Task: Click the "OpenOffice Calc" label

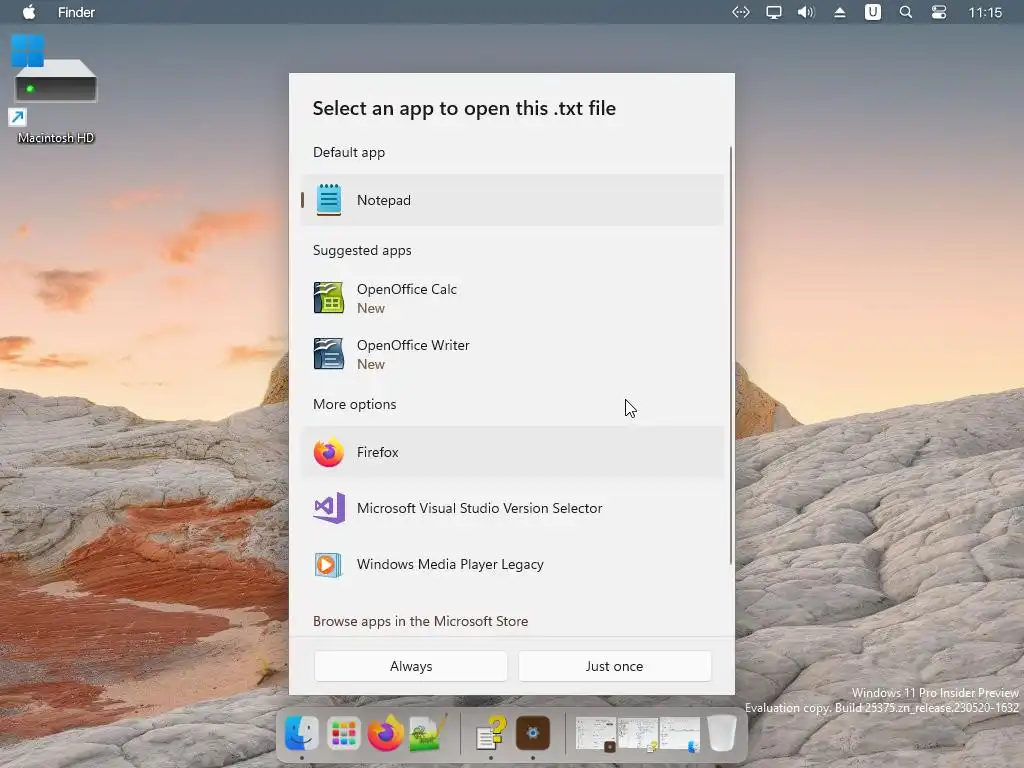Action: coord(407,289)
